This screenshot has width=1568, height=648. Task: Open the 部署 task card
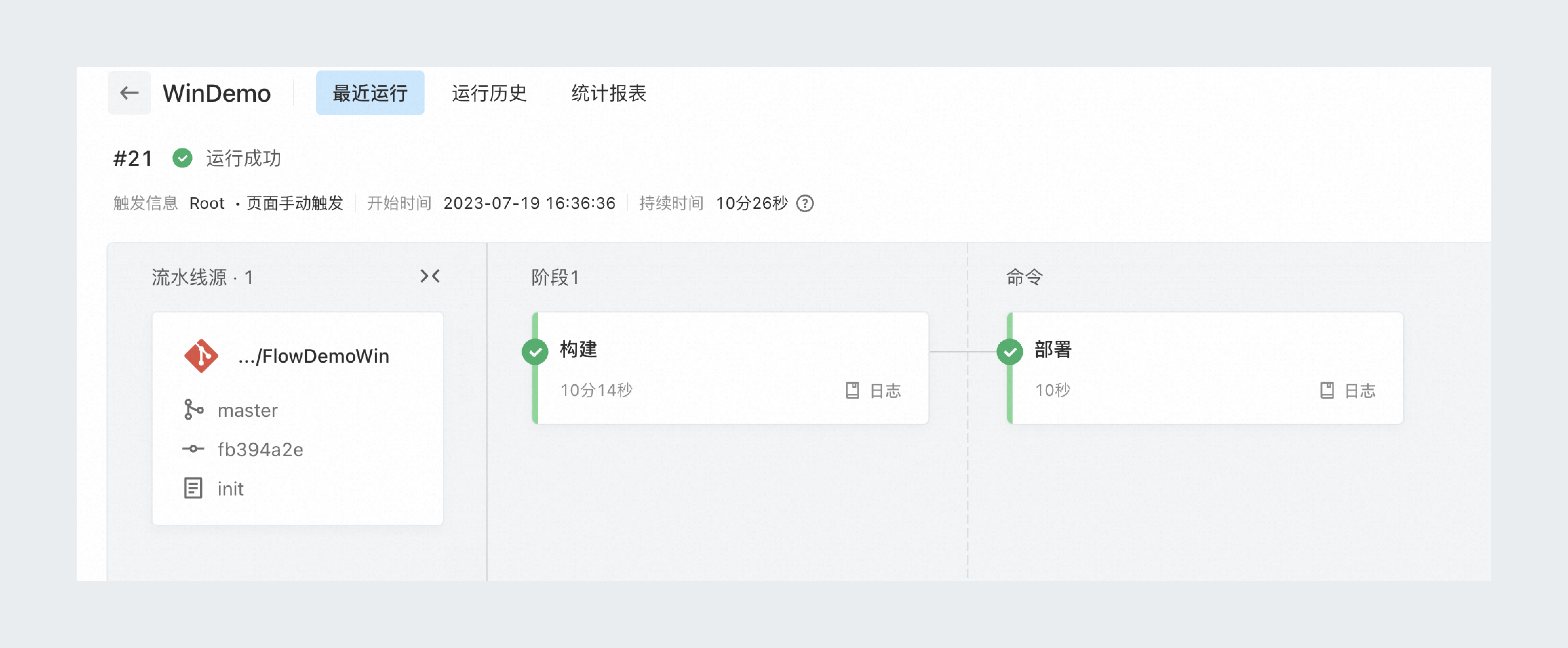pos(1204,368)
